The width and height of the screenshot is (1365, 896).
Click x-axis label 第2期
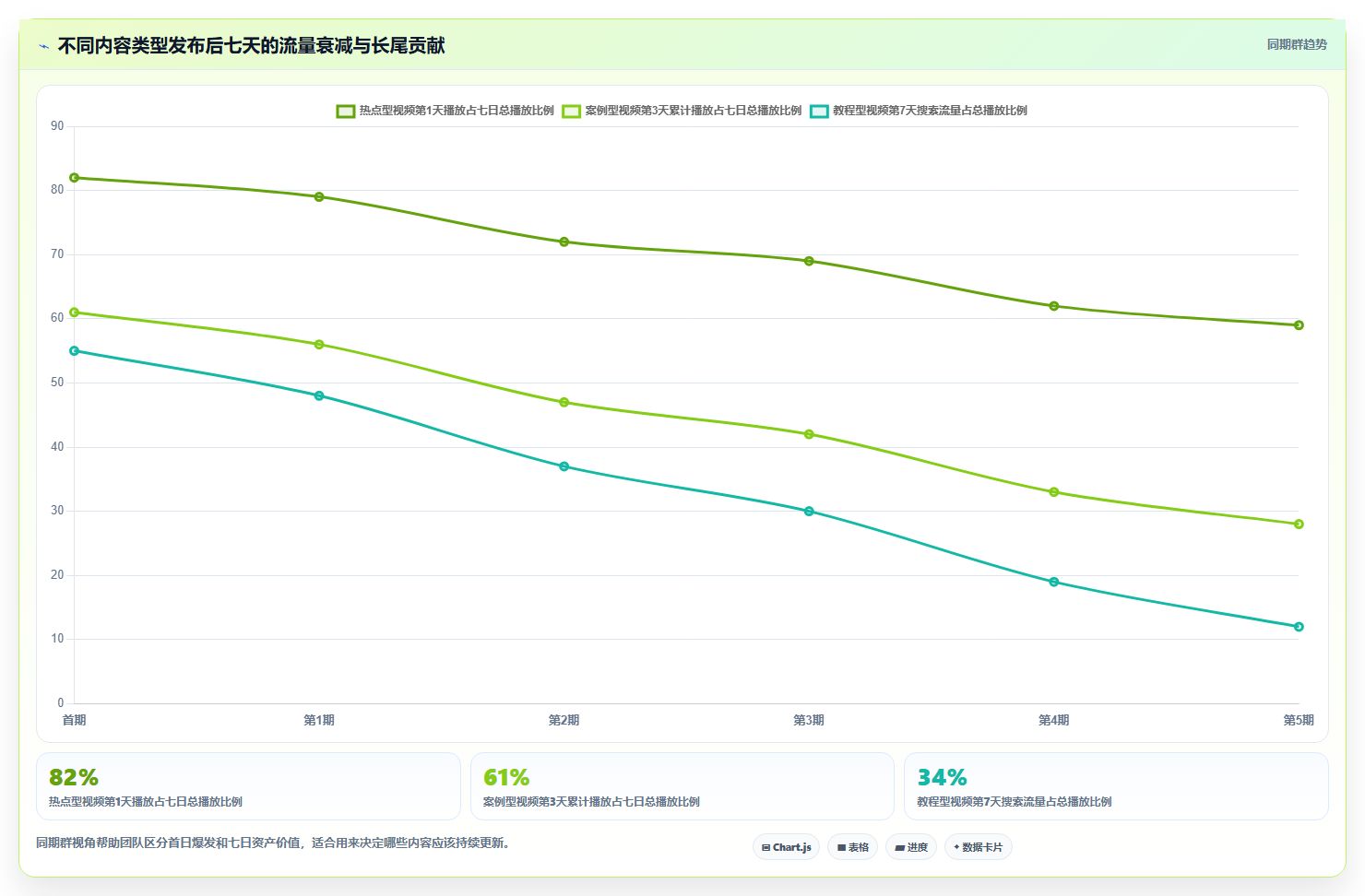(564, 720)
